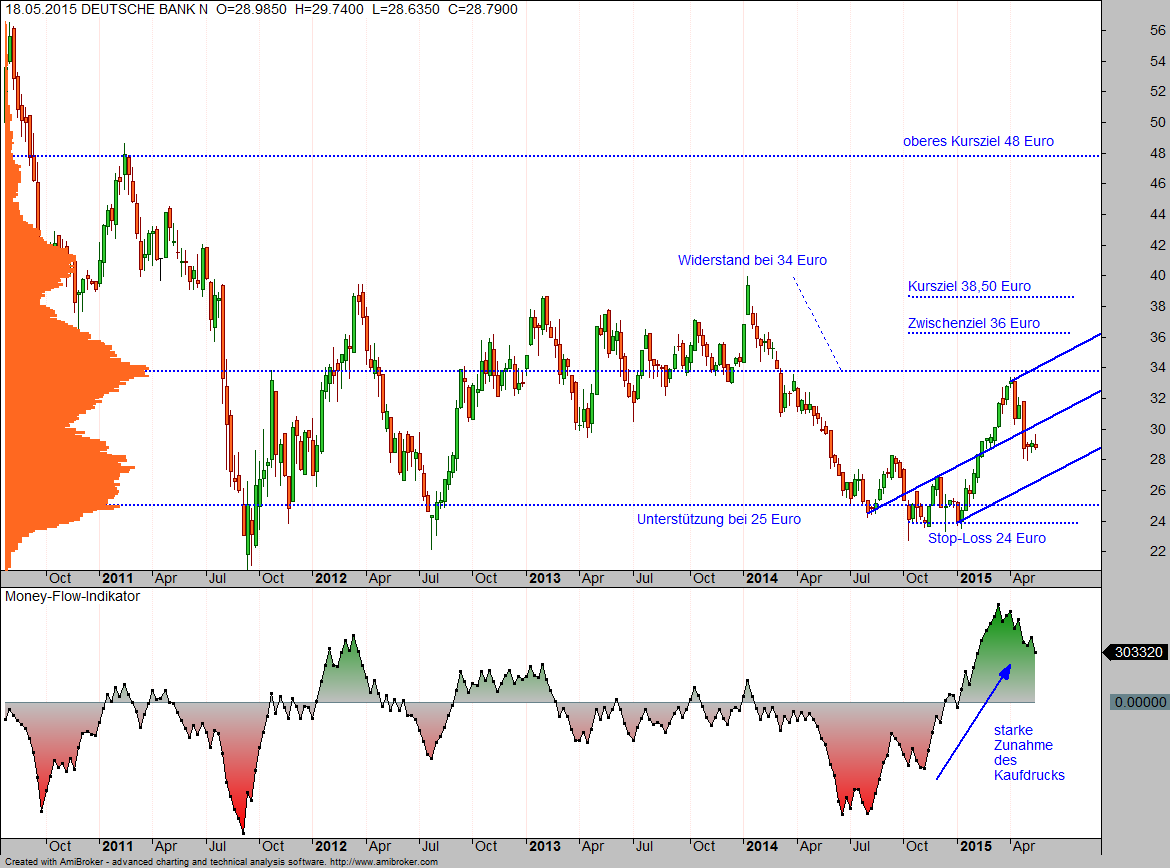Click the close value C=28.7900
Screen dimensions: 1170x868
pos(483,9)
